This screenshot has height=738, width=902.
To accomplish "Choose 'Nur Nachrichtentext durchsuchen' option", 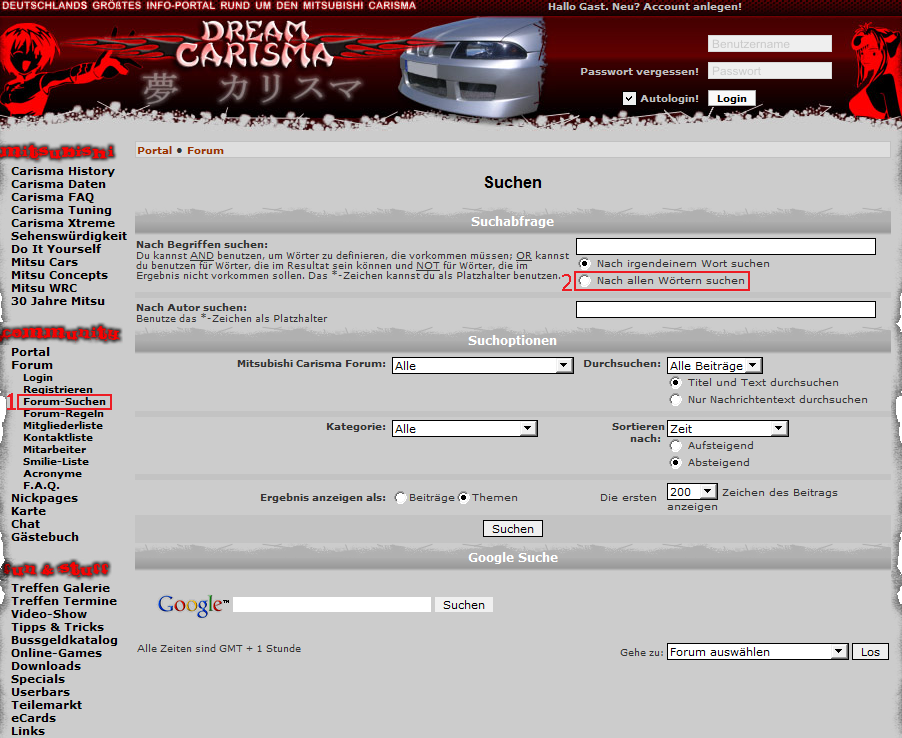I will point(675,400).
